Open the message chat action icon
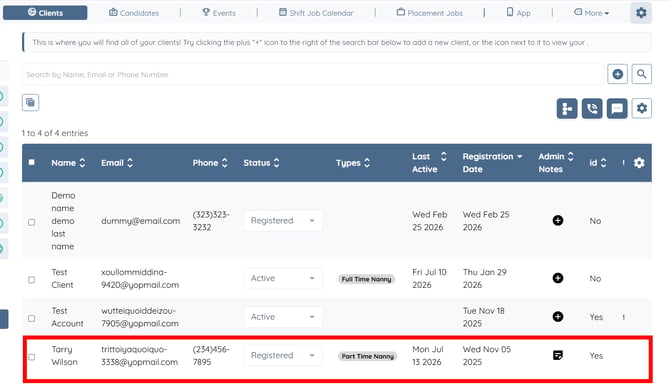 (x=617, y=108)
